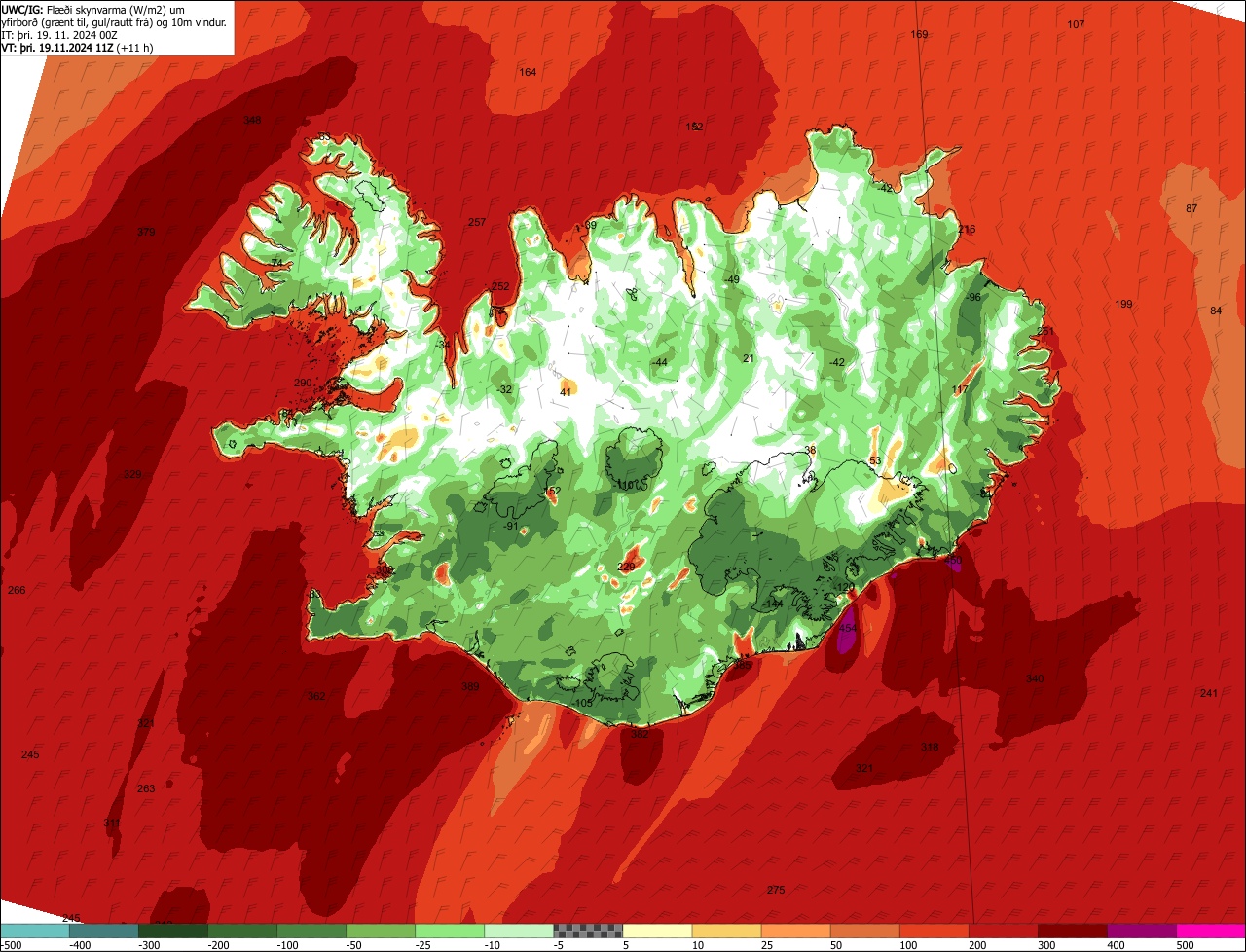Click the 500 legend label

pos(1185,945)
